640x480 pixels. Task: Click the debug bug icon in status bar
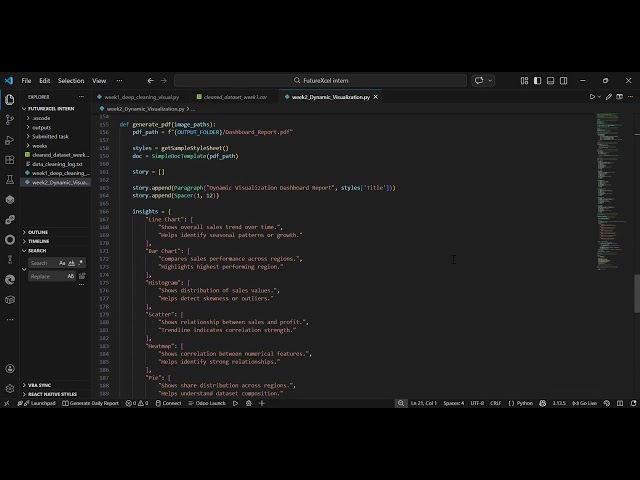[x=249, y=403]
